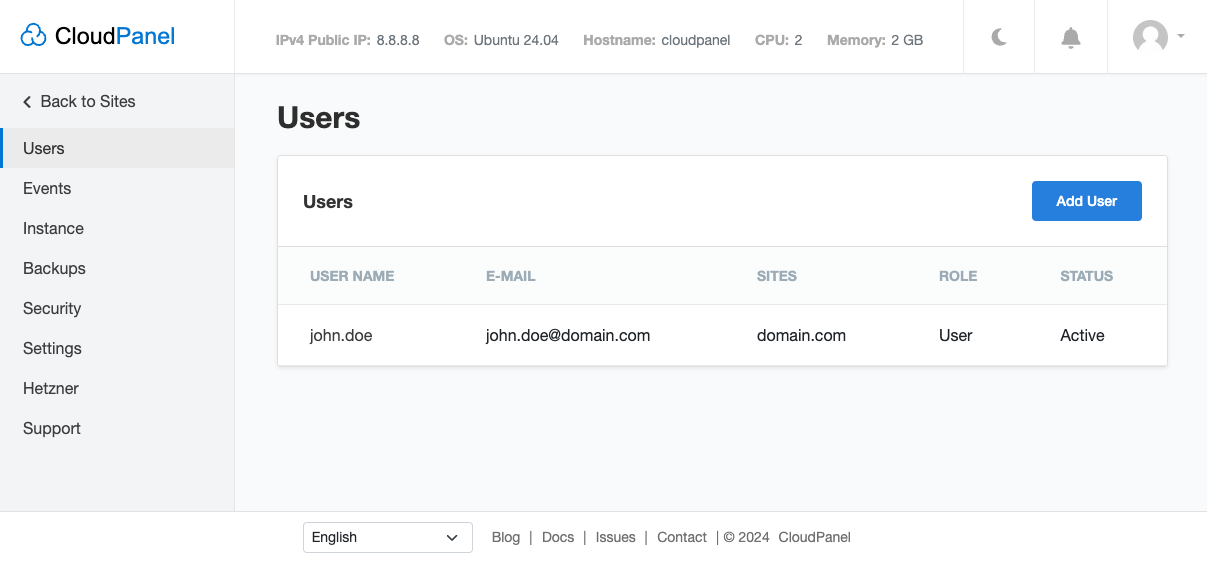Viewport: 1207px width, 563px height.
Task: Open the English language dropdown
Action: pos(387,537)
